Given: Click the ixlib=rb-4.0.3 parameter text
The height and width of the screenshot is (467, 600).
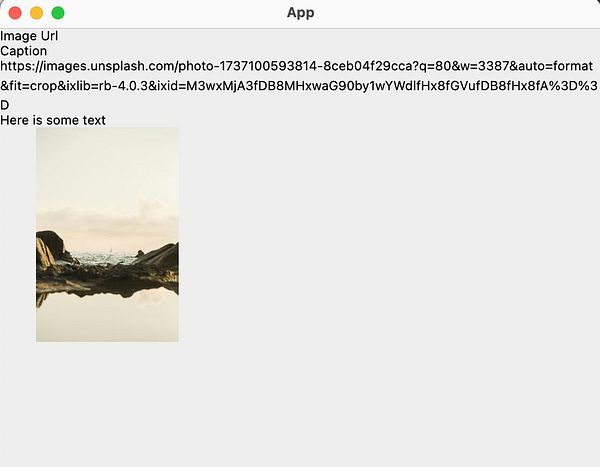Looking at the screenshot, I should point(107,86).
